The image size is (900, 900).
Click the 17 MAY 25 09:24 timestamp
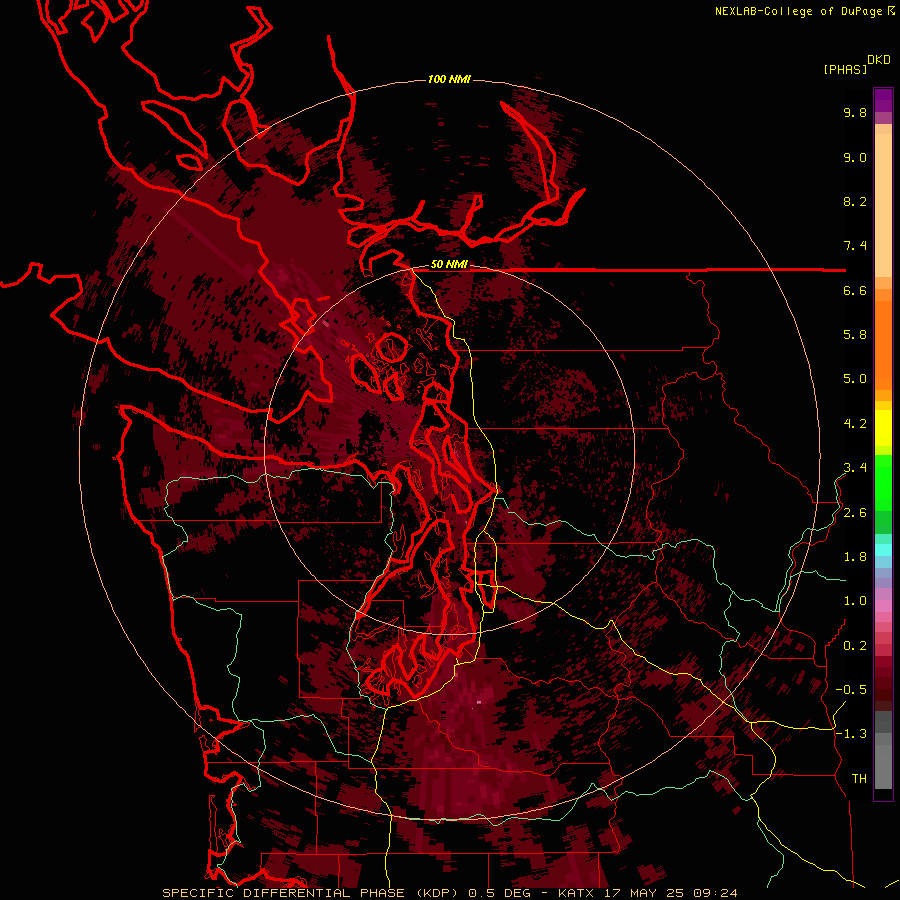[x=670, y=893]
